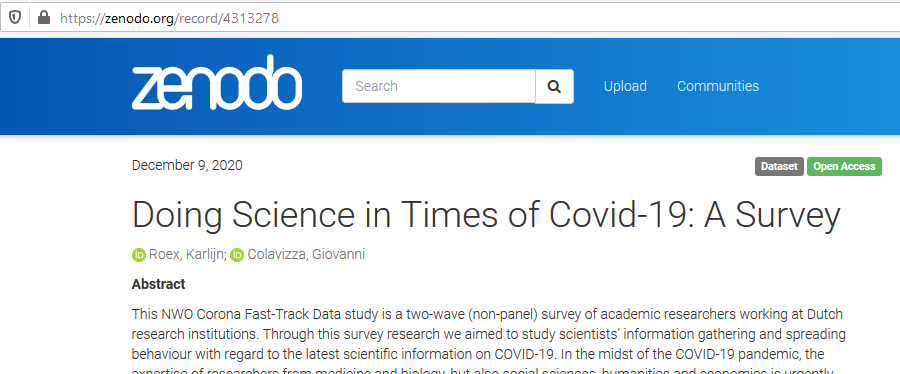This screenshot has height=374, width=900.
Task: Click the December 9, 2020 publication date
Action: click(x=187, y=166)
